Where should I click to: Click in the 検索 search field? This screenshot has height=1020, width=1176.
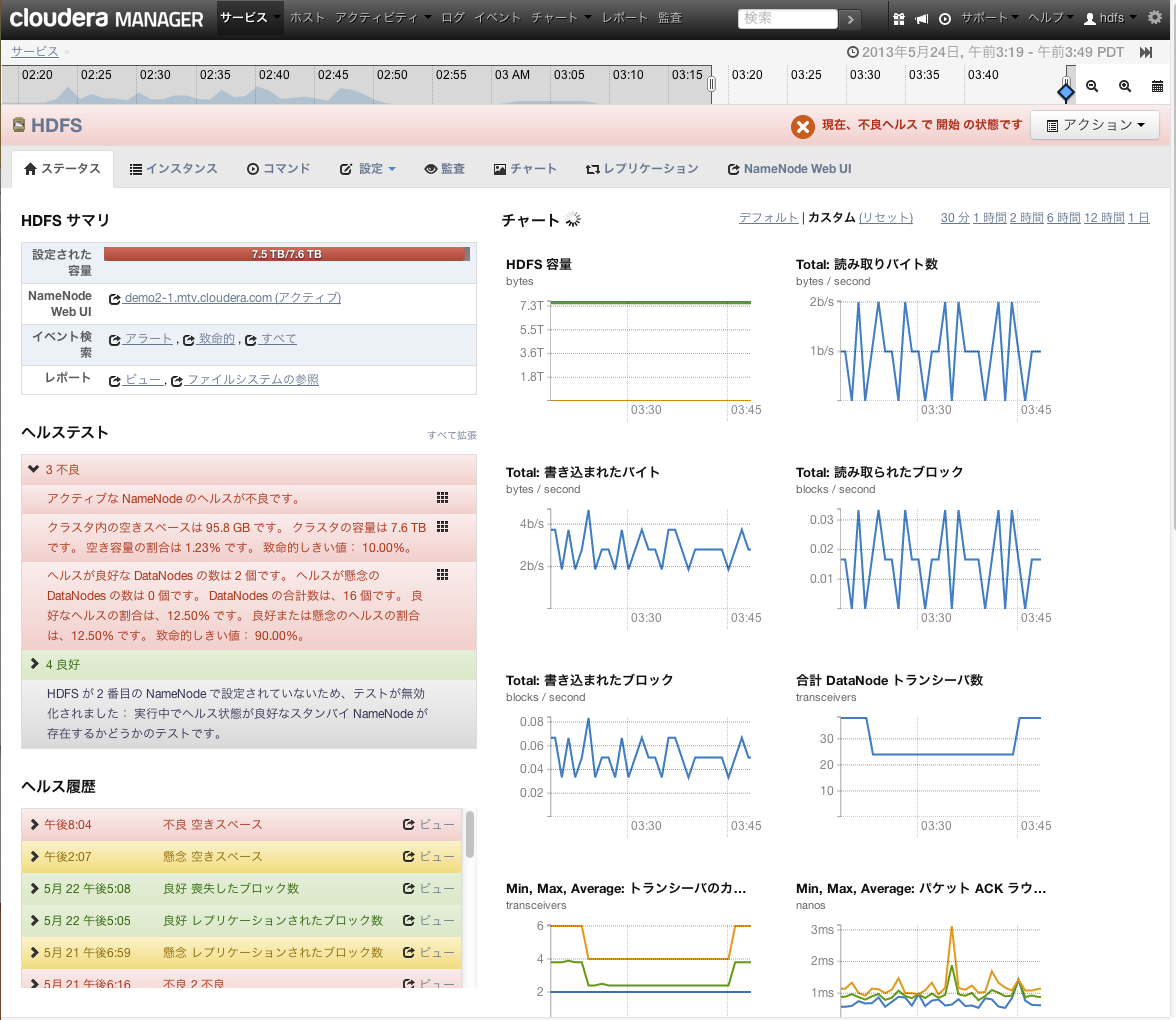(788, 19)
